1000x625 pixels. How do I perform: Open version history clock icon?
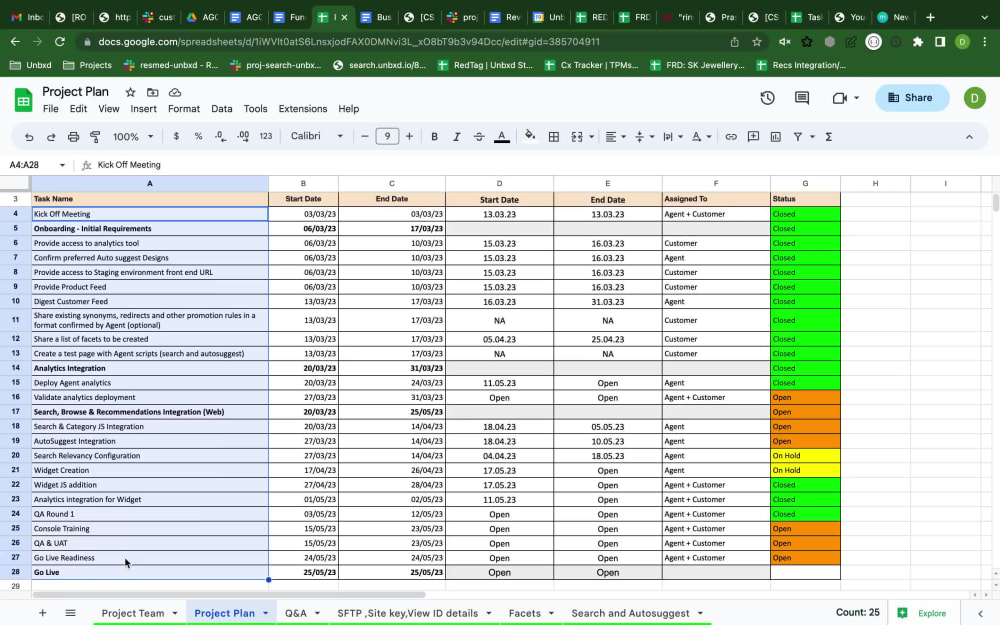point(767,98)
